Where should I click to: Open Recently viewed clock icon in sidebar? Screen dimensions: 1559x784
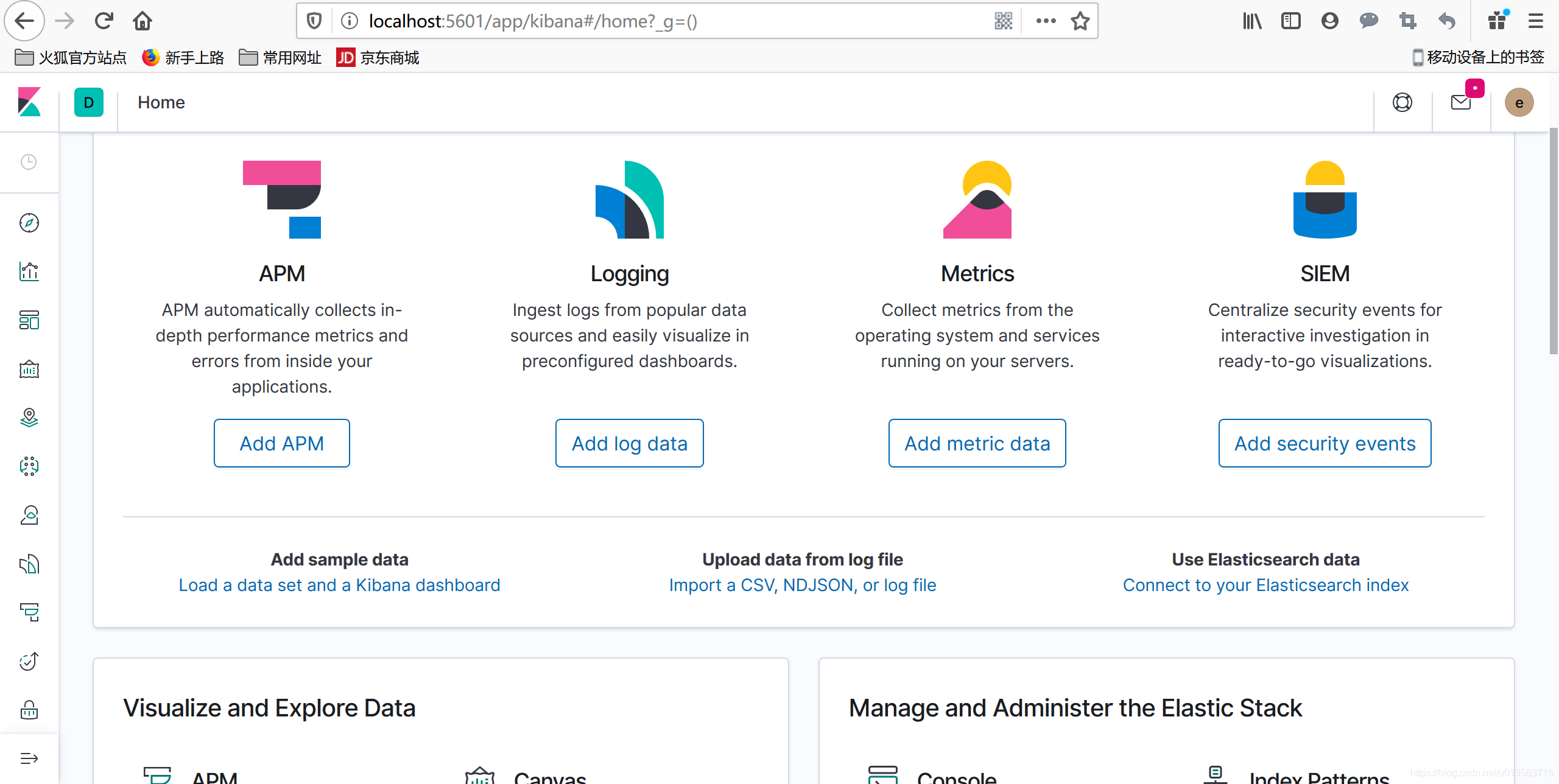pos(29,162)
